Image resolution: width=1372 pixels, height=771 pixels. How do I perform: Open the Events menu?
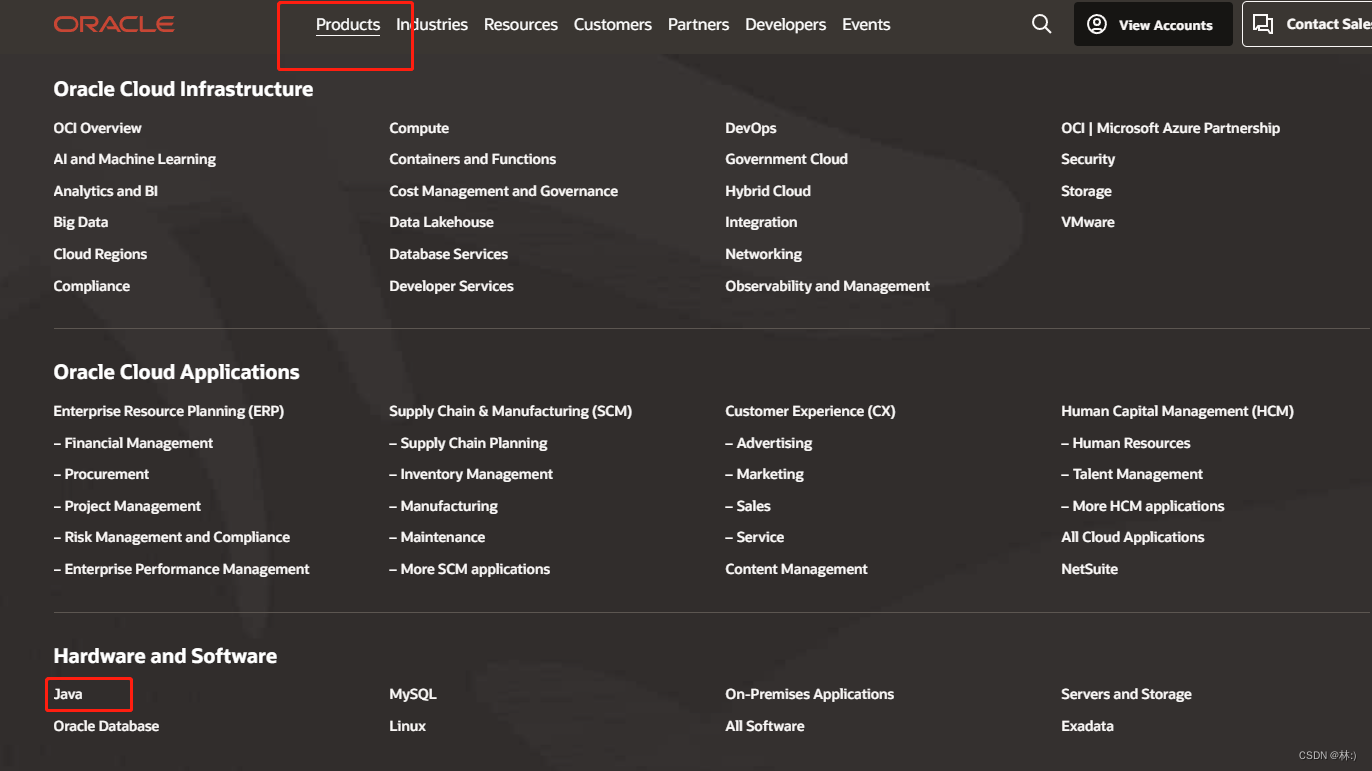pyautogui.click(x=866, y=24)
